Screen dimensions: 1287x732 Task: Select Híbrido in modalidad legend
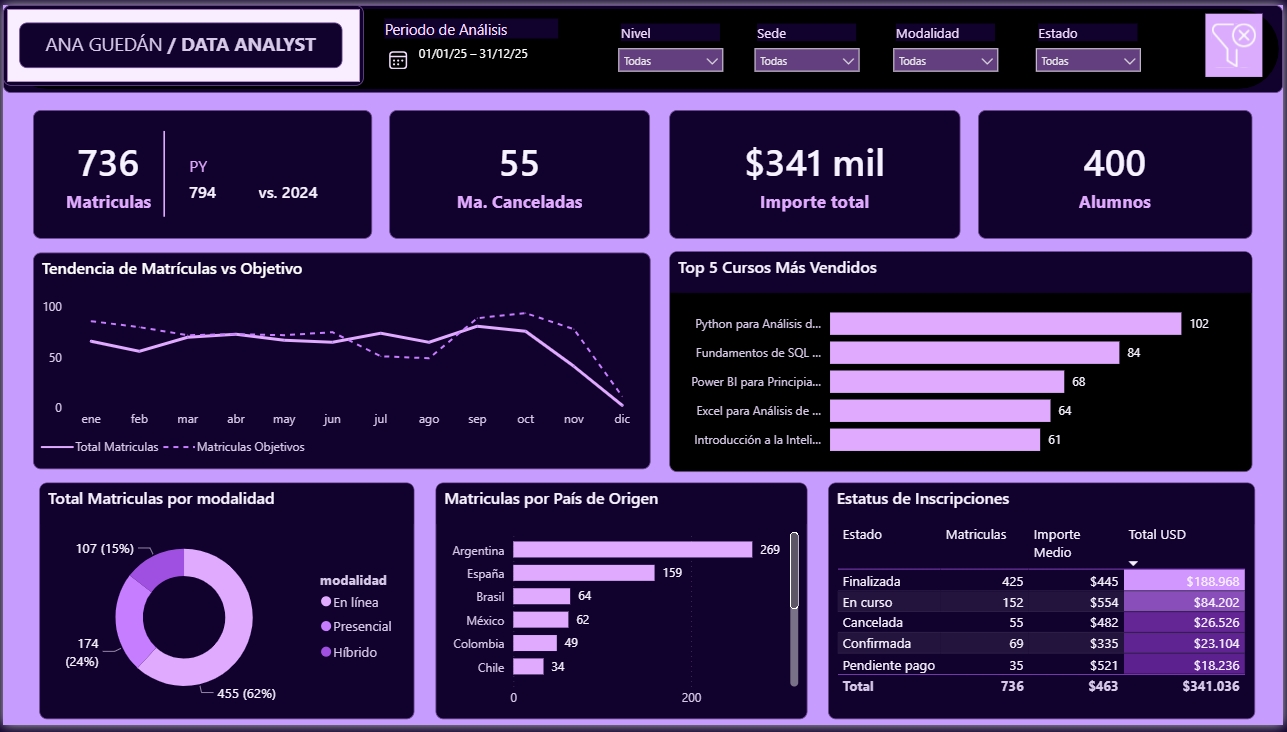point(349,652)
